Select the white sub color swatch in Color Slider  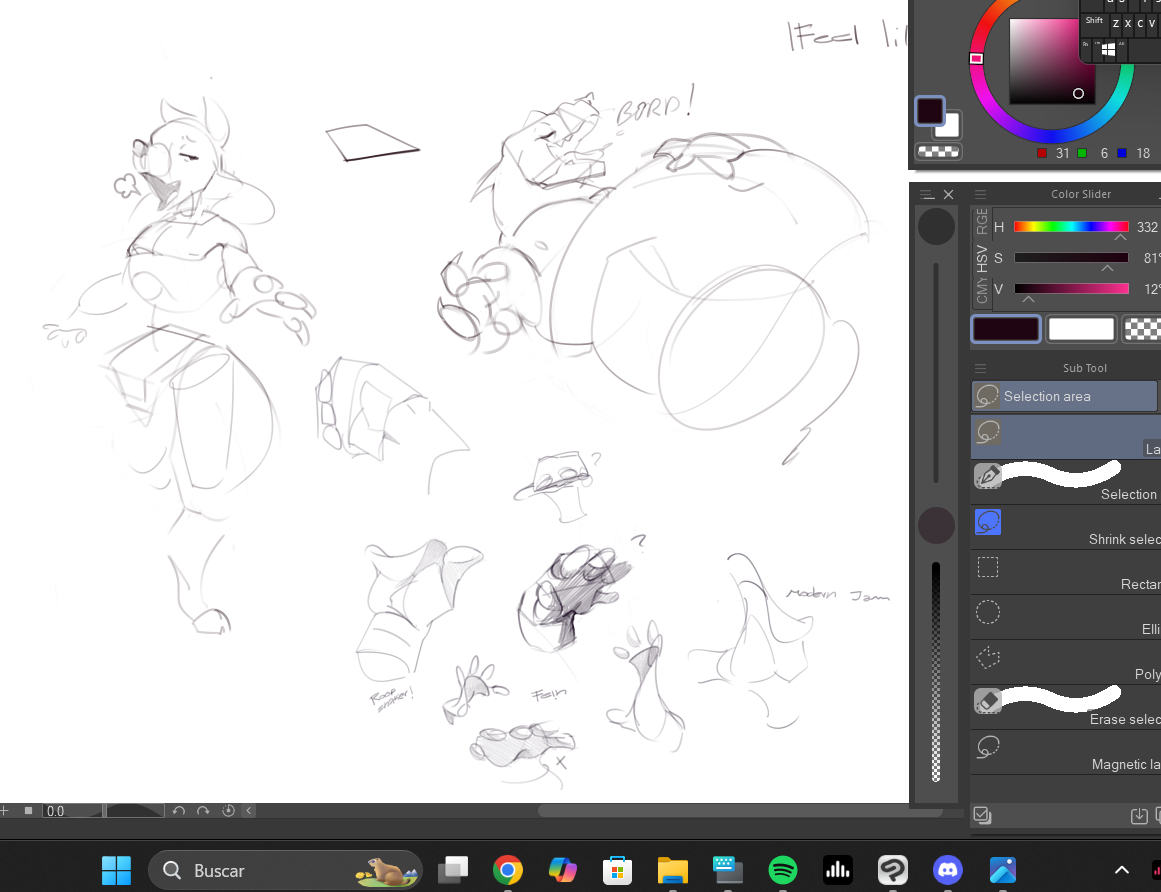click(1081, 329)
